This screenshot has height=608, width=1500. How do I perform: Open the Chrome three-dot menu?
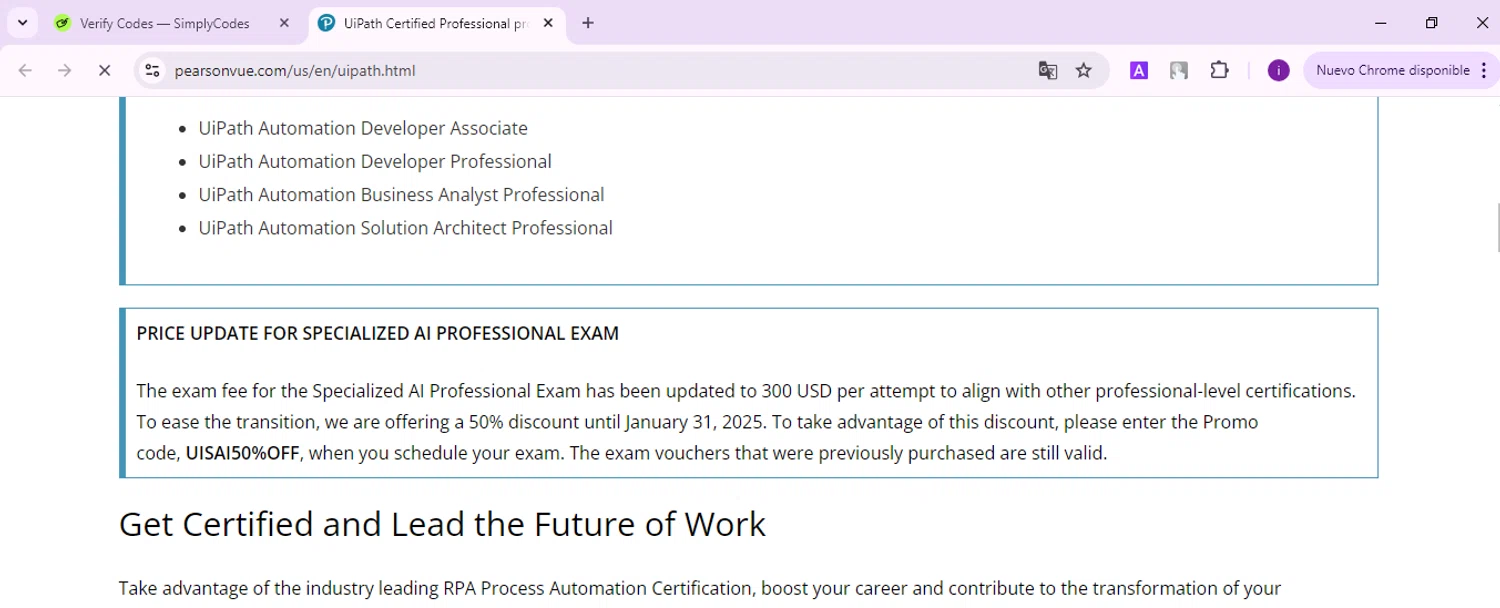coord(1484,70)
